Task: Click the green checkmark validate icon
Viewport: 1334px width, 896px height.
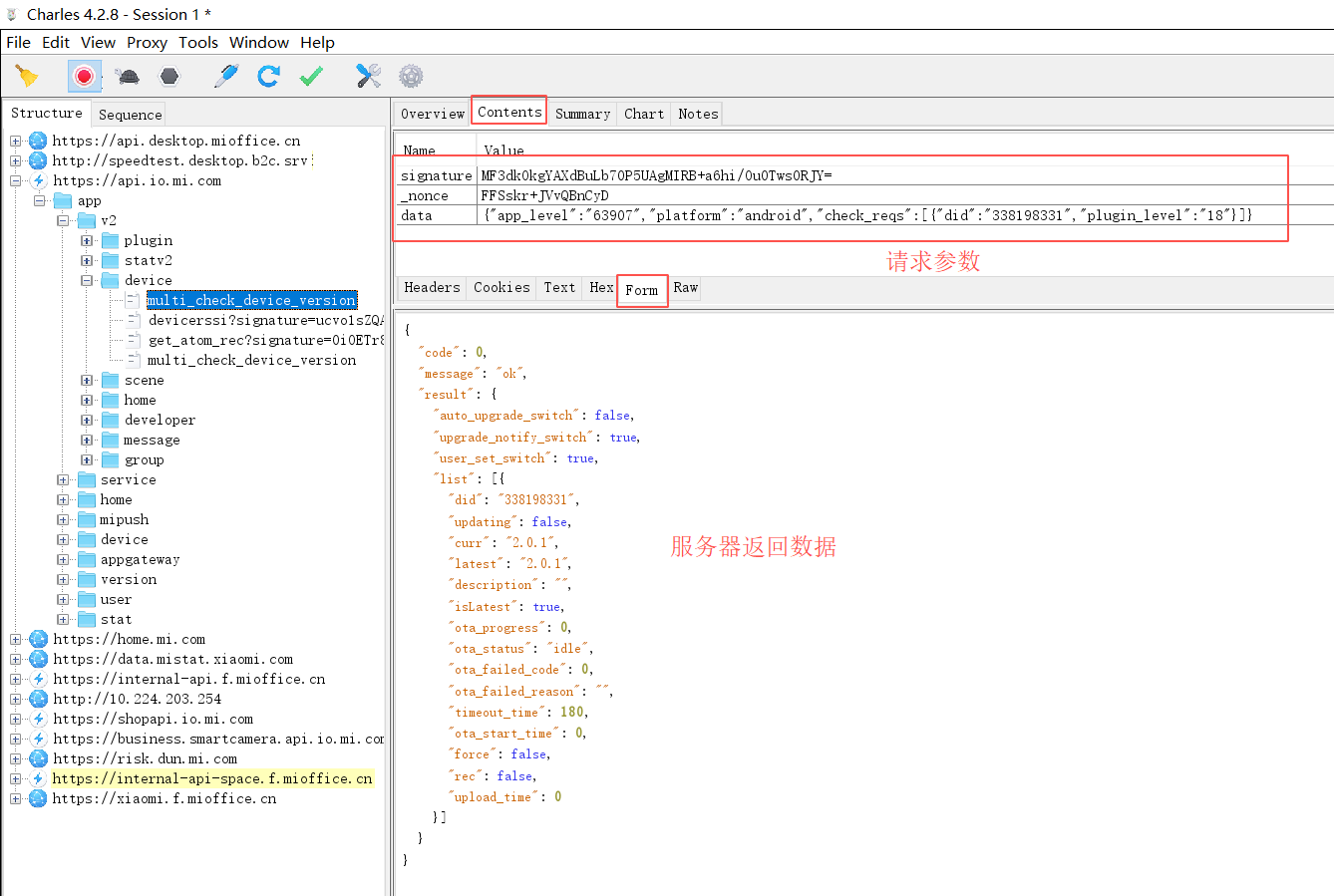Action: pos(311,76)
